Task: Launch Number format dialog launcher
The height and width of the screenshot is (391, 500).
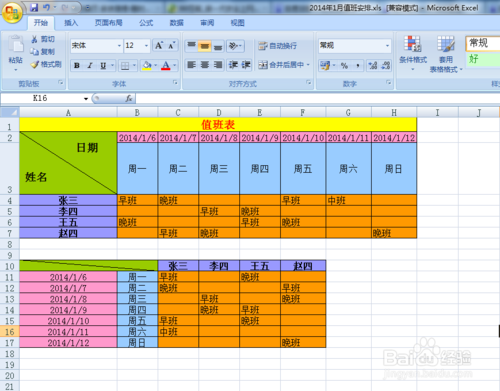Action: (389, 83)
